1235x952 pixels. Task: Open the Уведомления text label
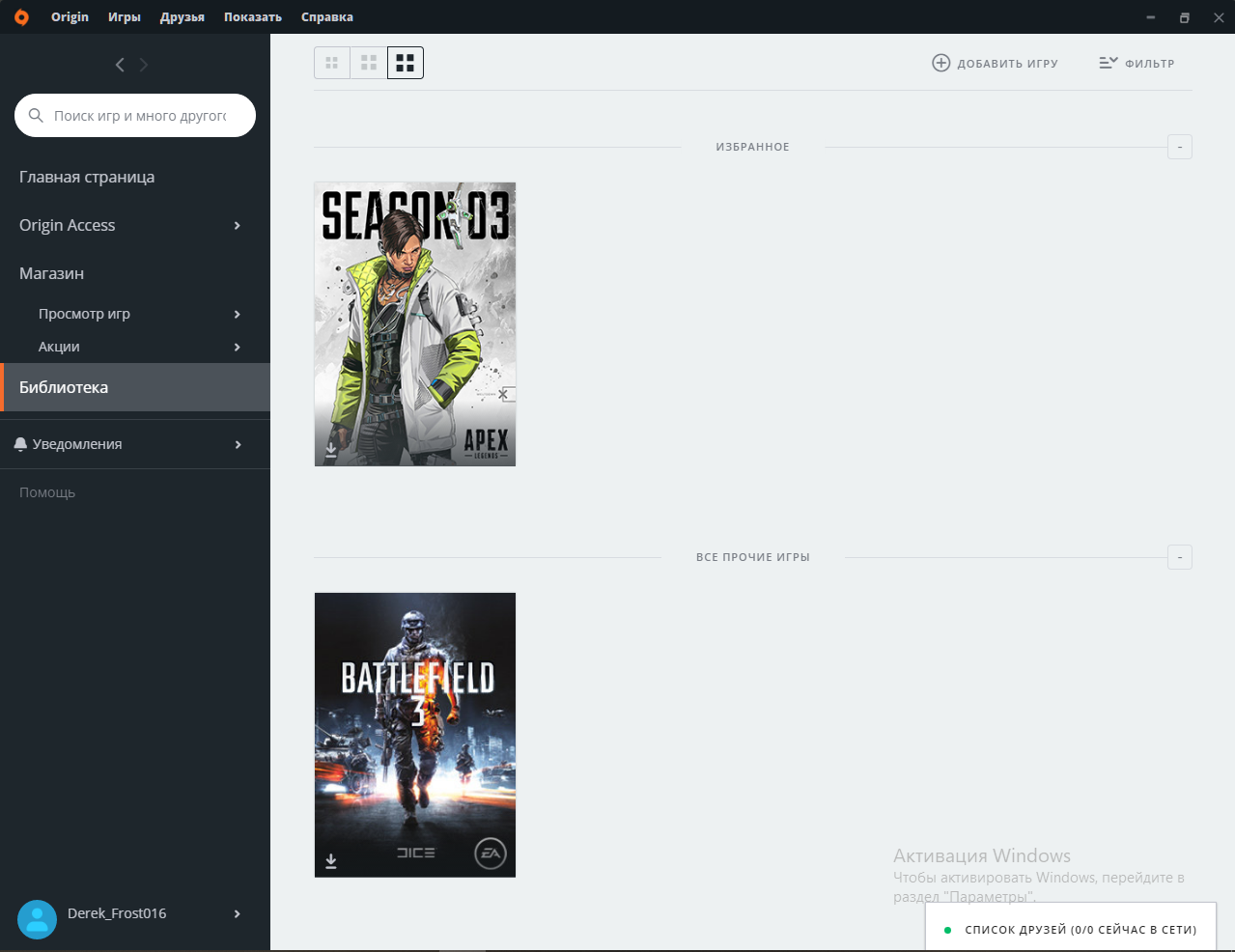(77, 444)
